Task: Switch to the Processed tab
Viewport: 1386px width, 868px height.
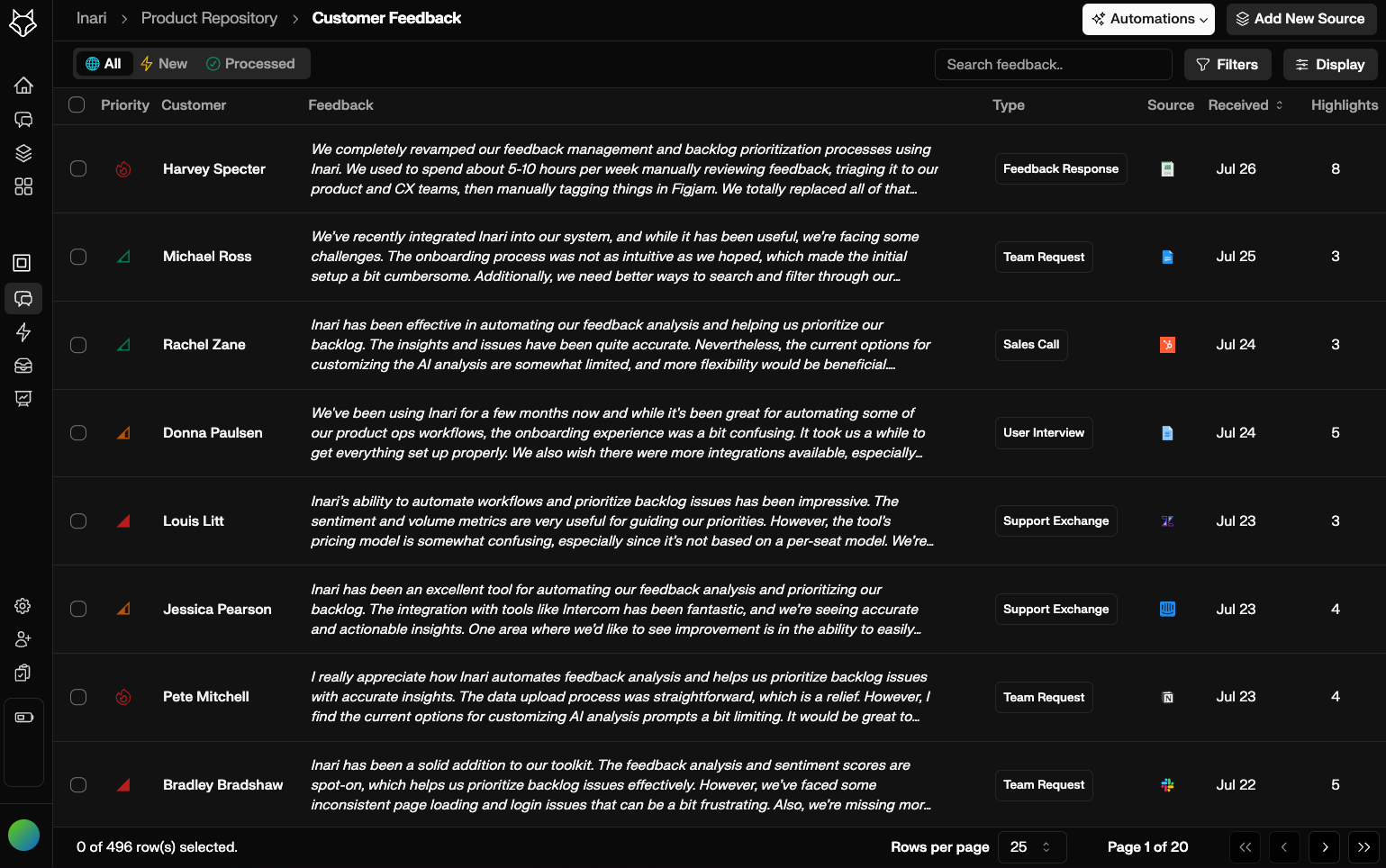Action: pyautogui.click(x=251, y=64)
